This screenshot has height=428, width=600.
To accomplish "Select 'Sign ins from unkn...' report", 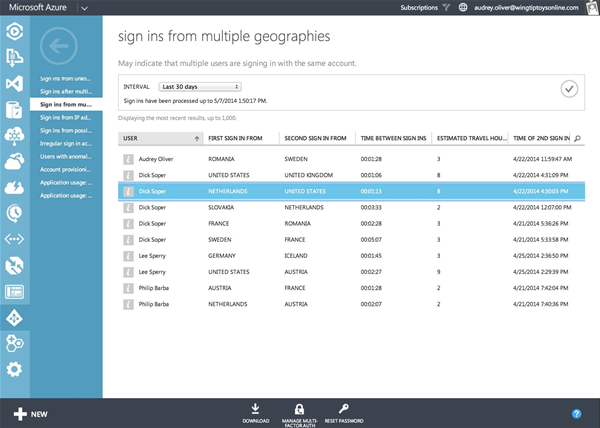I will [x=66, y=79].
